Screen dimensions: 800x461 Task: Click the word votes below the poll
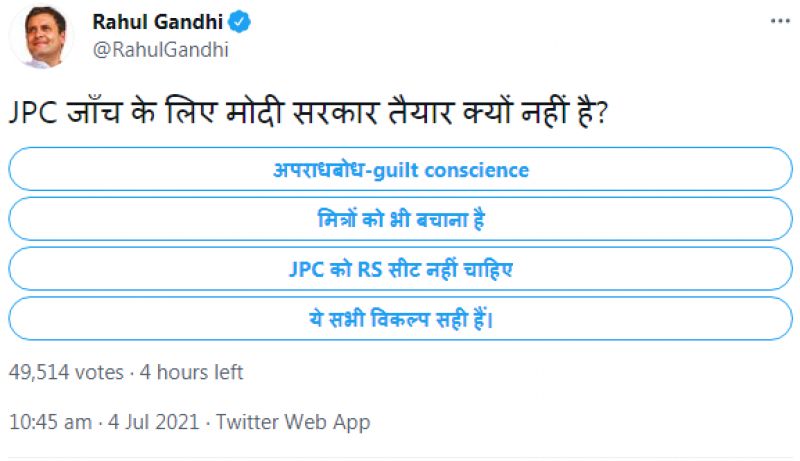(99, 373)
